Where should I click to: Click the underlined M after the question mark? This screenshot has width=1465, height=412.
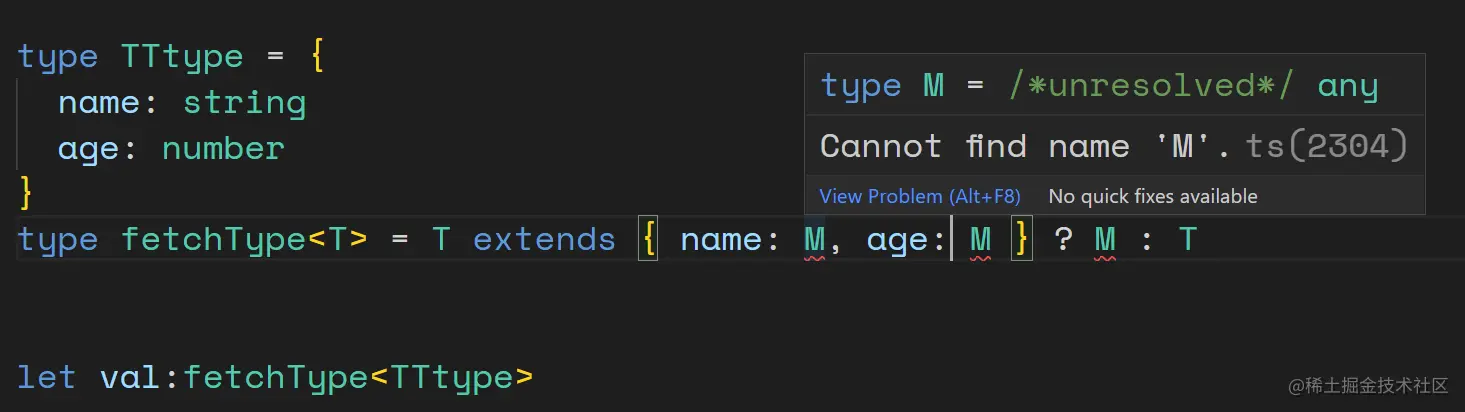[1105, 240]
